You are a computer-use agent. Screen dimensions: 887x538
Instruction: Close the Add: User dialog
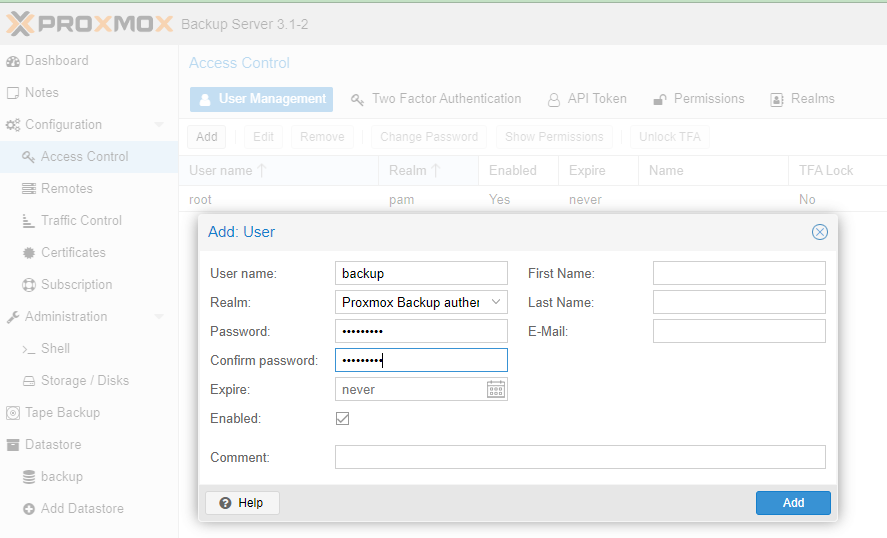820,232
